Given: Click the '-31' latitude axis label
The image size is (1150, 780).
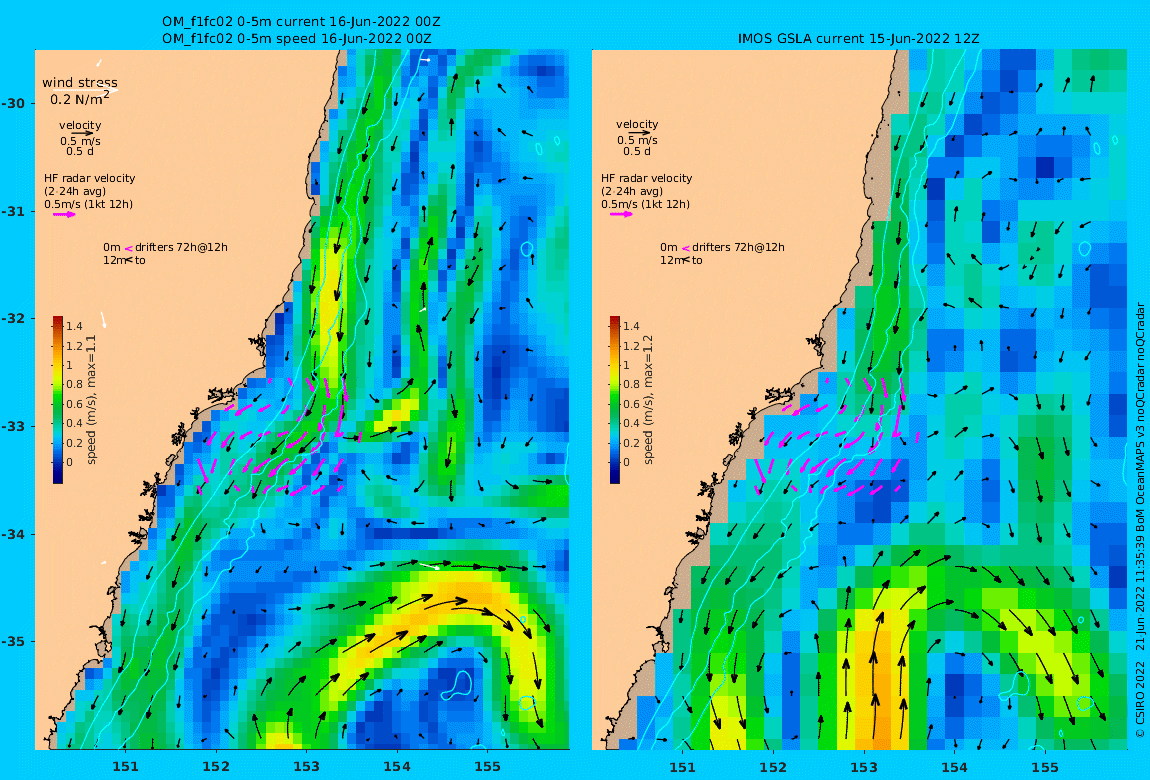Looking at the screenshot, I should click(13, 211).
